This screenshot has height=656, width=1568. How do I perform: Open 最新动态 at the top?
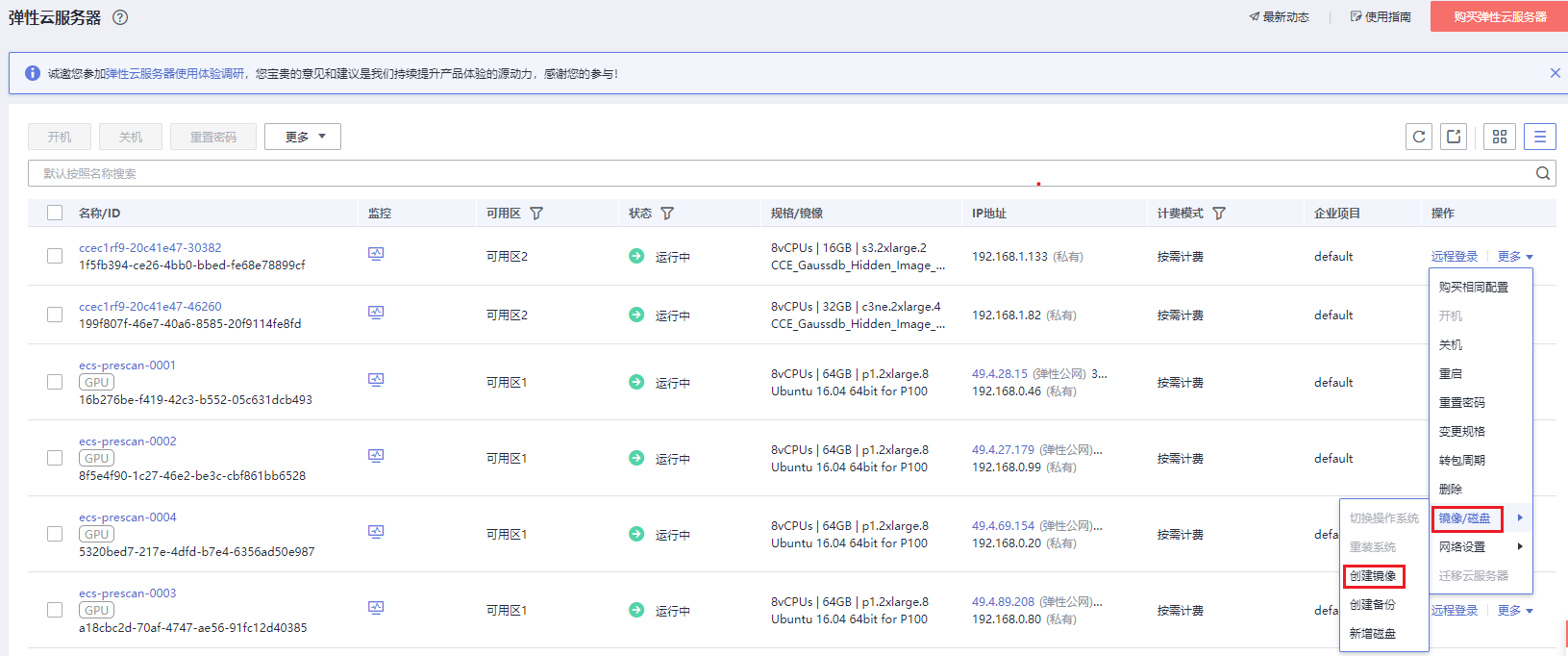click(1279, 17)
